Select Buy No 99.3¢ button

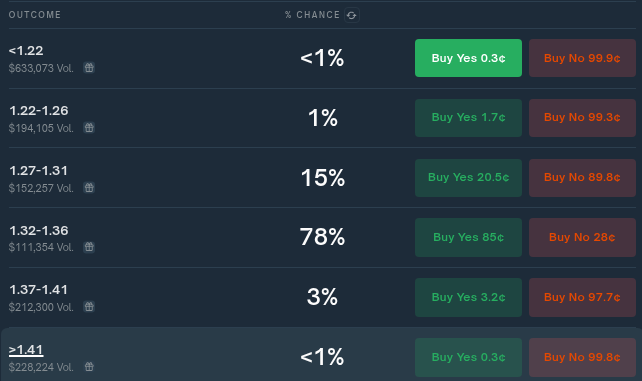pyautogui.click(x=582, y=118)
